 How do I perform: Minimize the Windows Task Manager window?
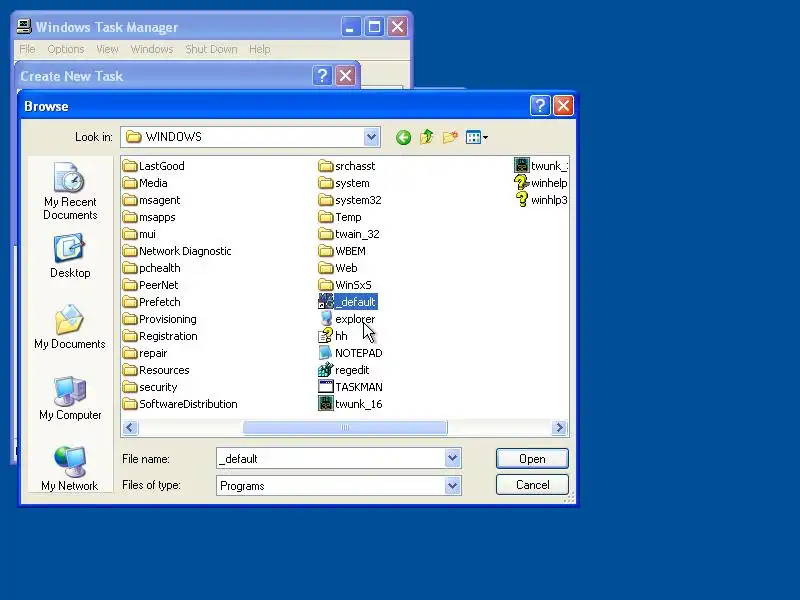click(351, 27)
